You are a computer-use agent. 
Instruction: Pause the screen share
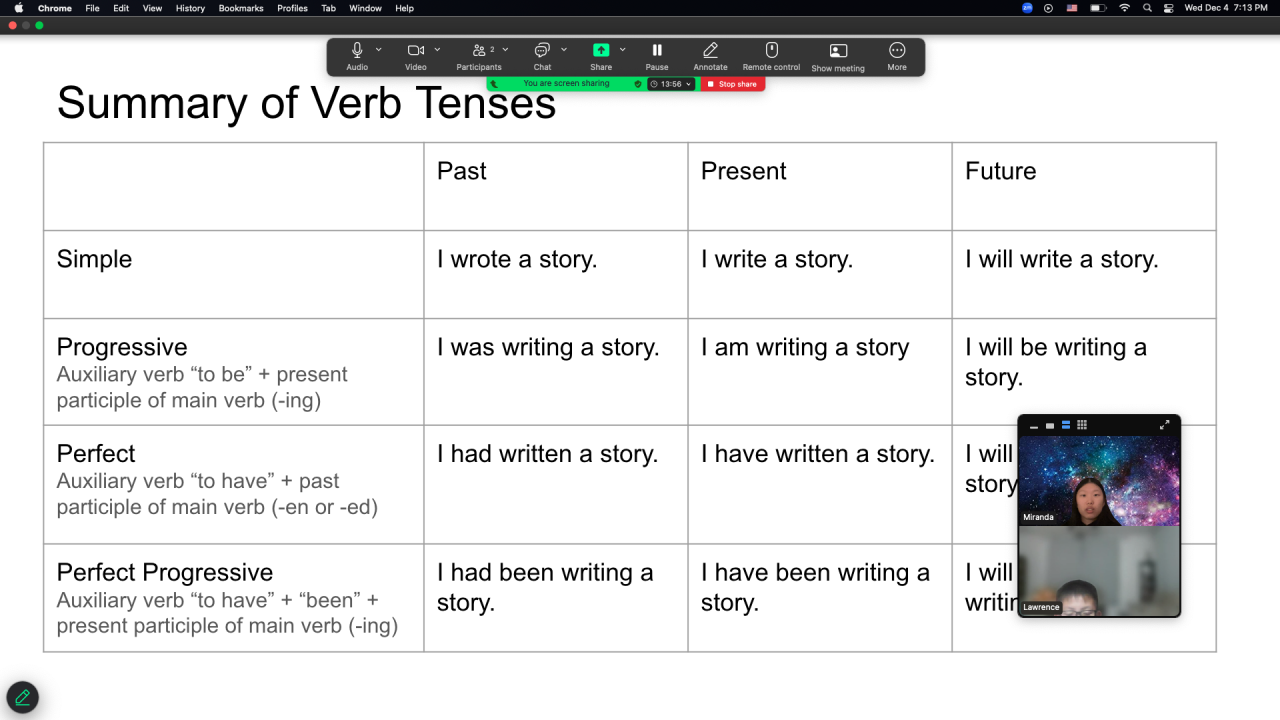[x=657, y=50]
